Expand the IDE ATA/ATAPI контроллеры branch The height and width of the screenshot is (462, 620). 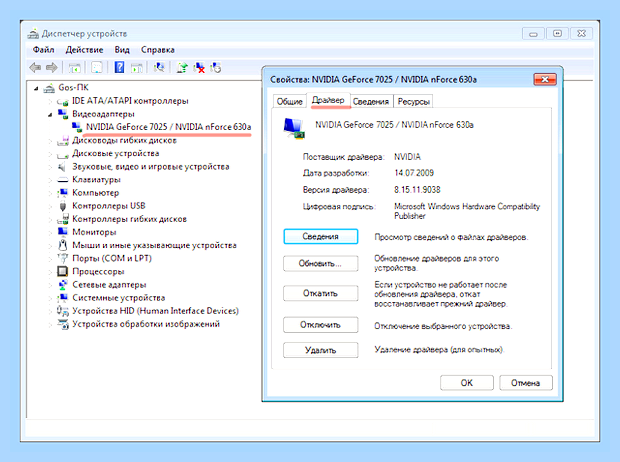coord(50,102)
